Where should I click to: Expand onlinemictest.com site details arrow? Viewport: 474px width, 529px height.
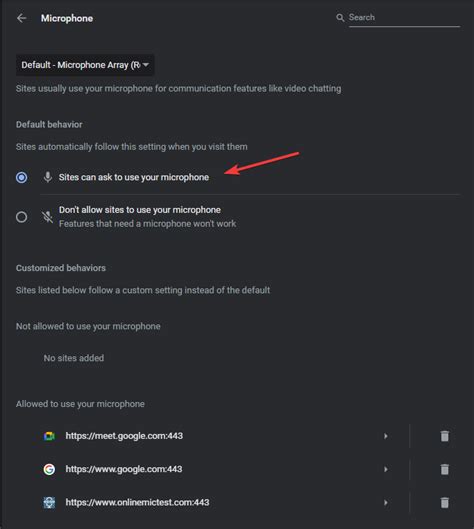[x=386, y=502]
